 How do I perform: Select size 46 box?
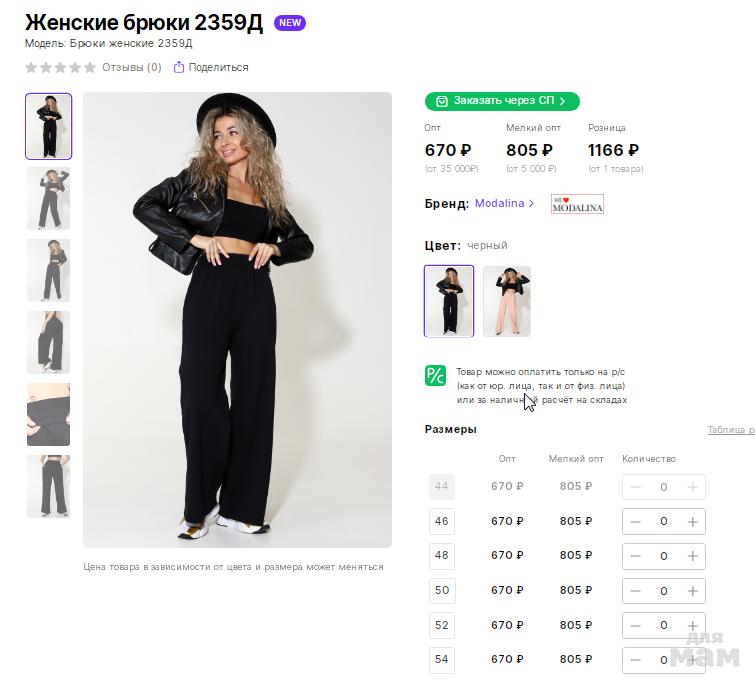tap(442, 521)
